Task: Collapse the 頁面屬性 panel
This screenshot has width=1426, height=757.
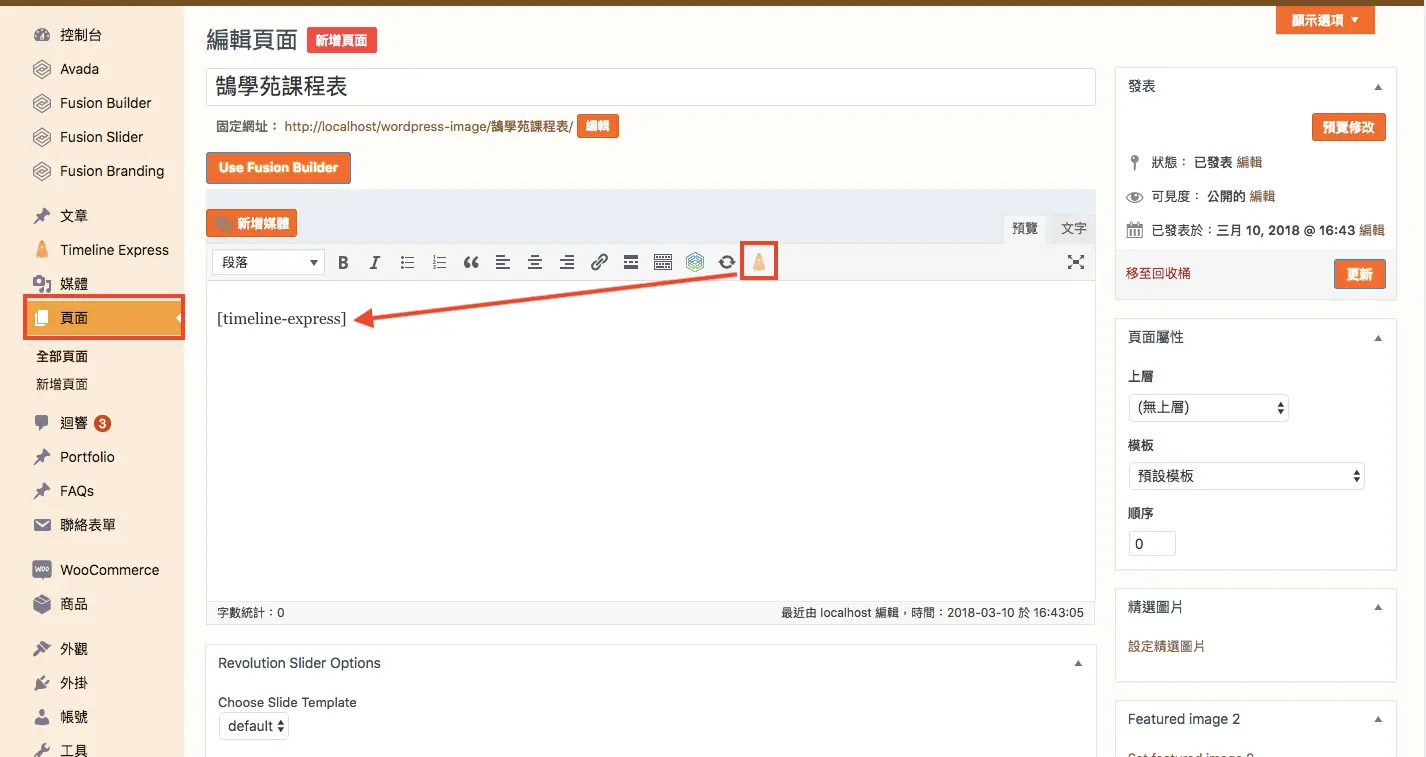Action: pyautogui.click(x=1378, y=338)
